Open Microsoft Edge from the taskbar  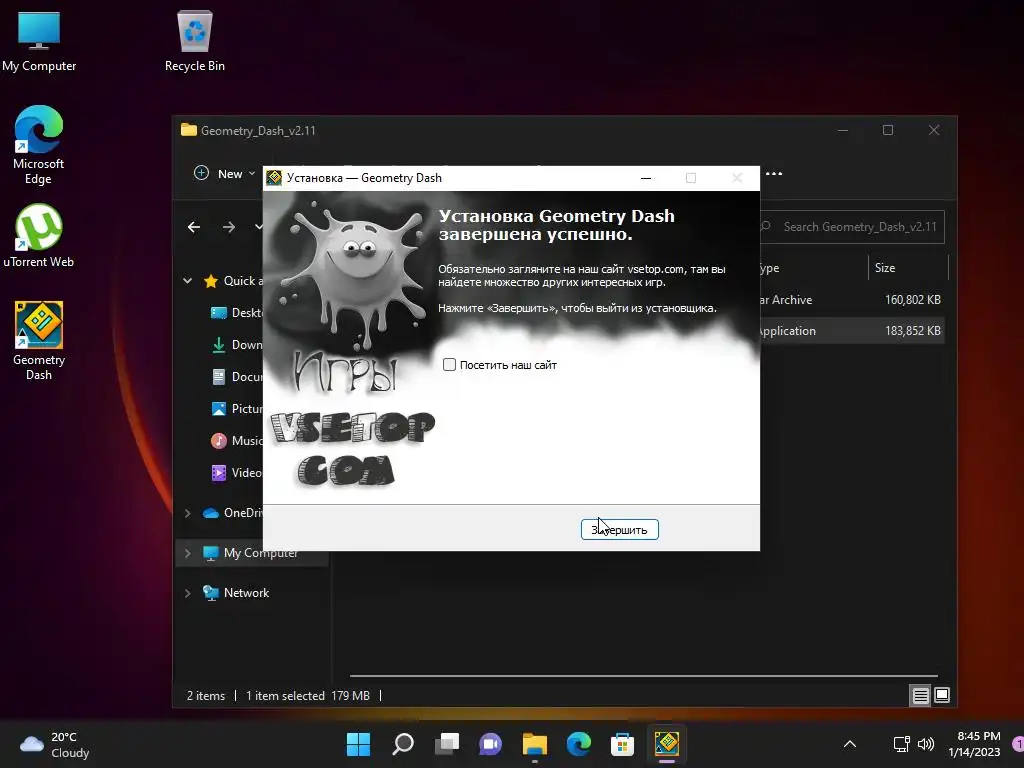[x=579, y=744]
